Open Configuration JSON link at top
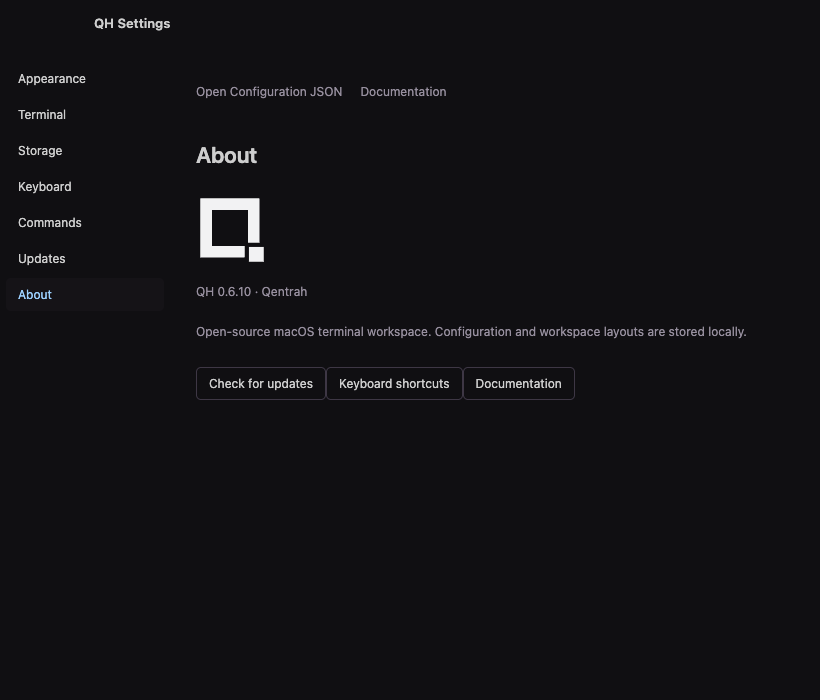 pos(269,92)
